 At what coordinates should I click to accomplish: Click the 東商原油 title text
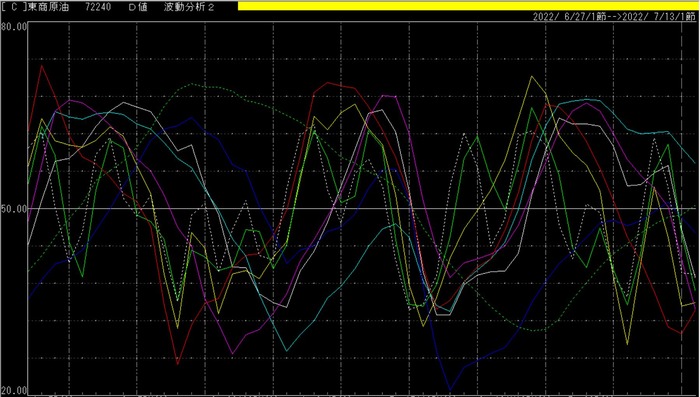point(49,8)
